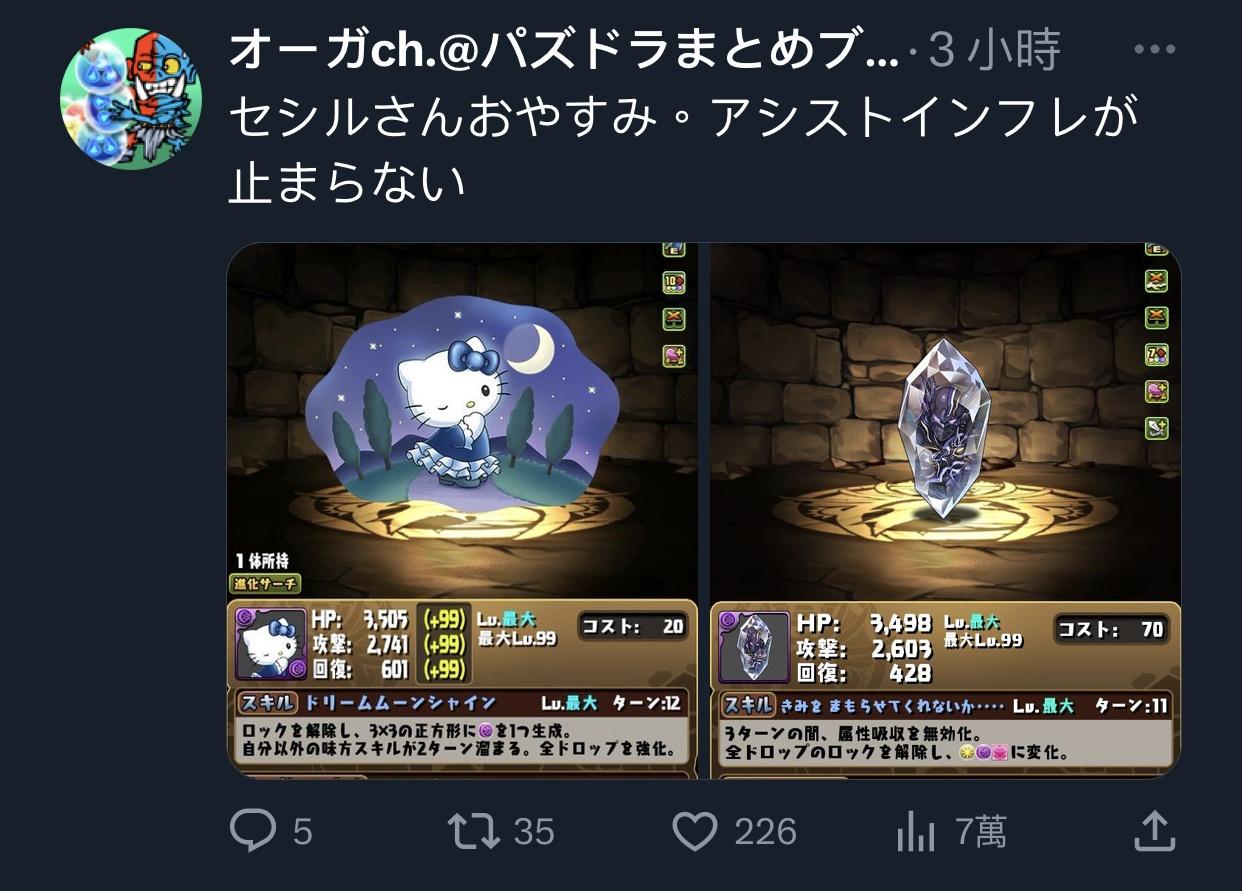Tap the bottom awakening icon in right image
This screenshot has width=1242, height=891.
[x=1156, y=427]
